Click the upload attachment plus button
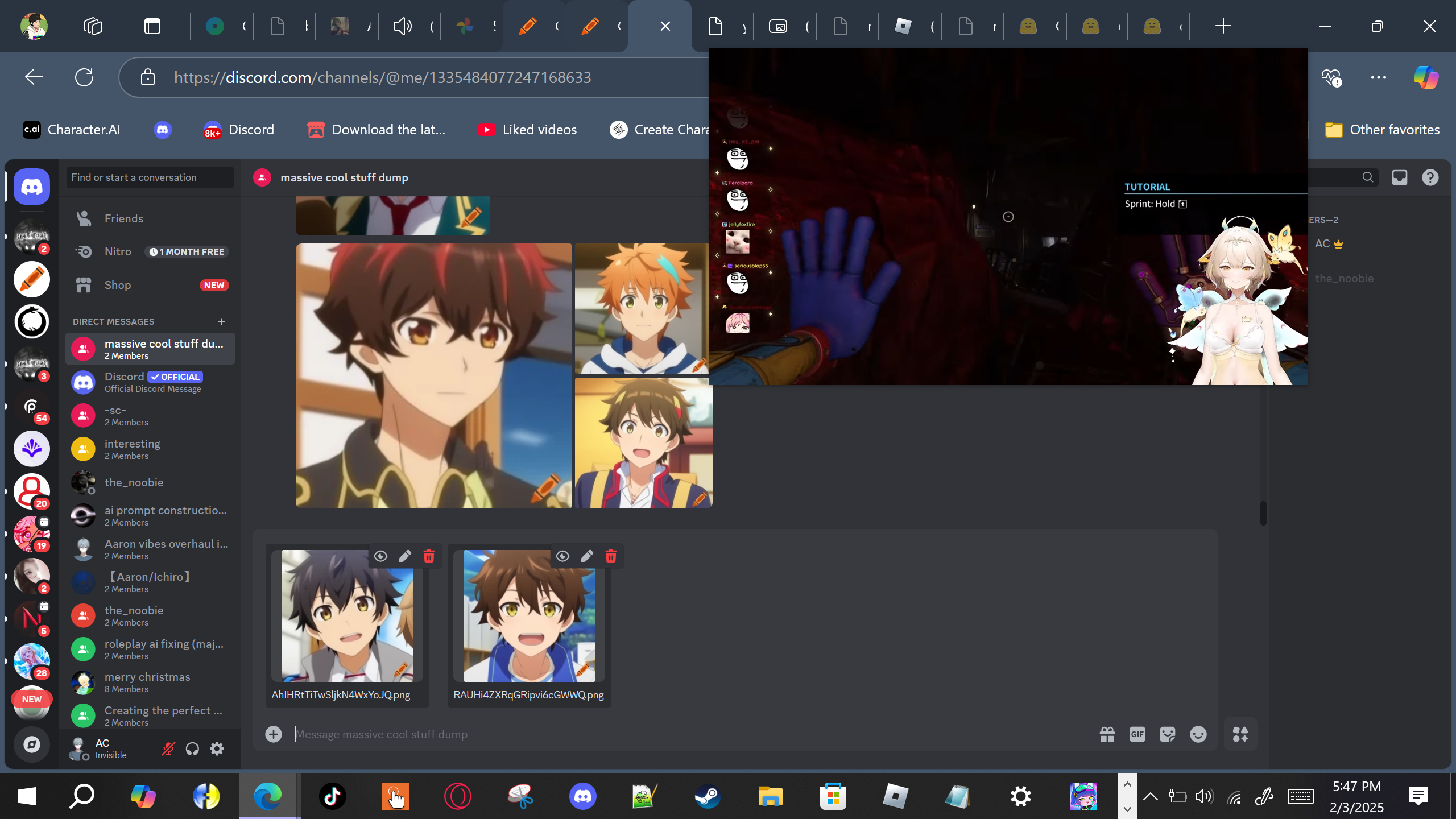This screenshot has width=1456, height=819. [x=274, y=734]
